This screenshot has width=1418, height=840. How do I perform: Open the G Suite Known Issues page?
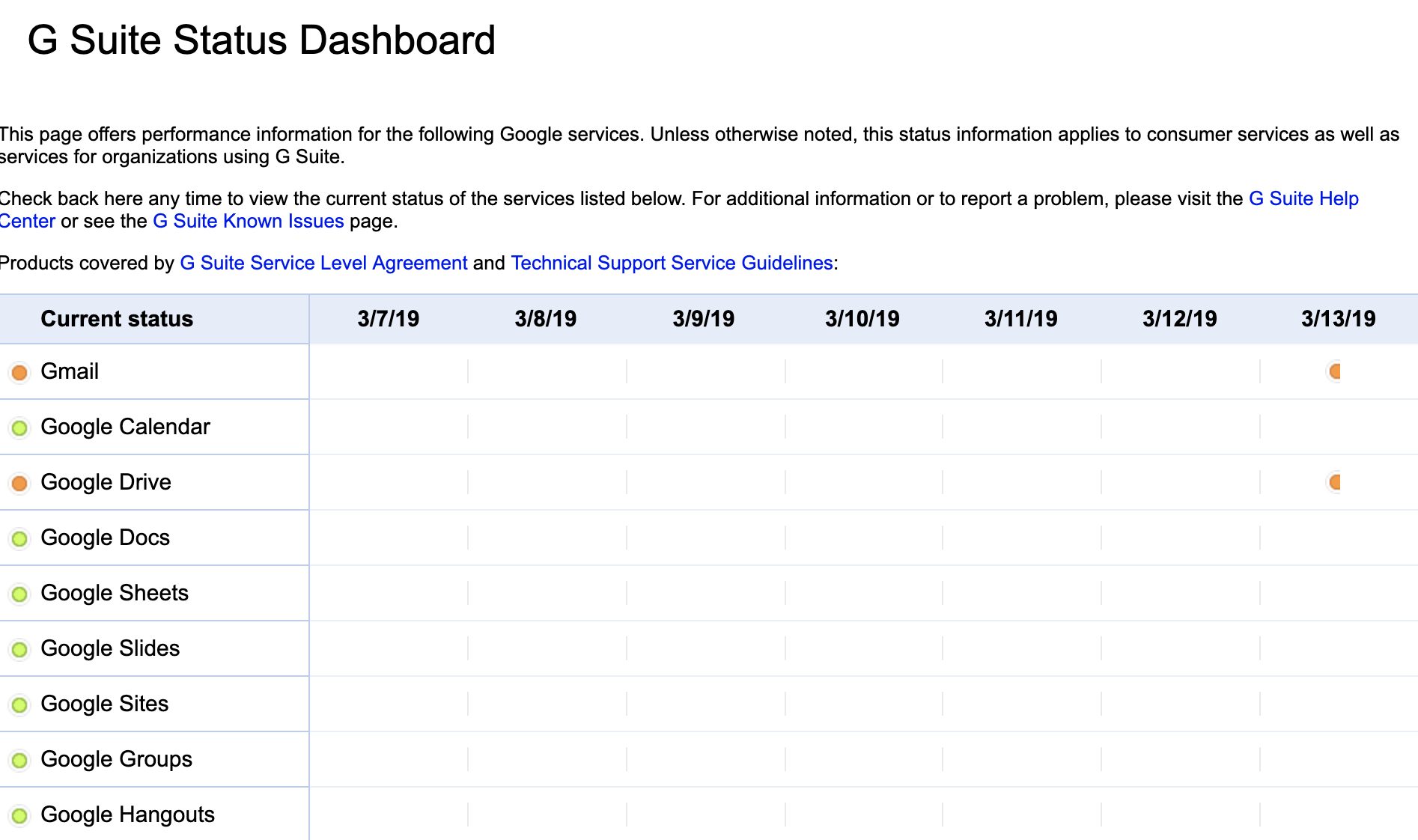[248, 221]
